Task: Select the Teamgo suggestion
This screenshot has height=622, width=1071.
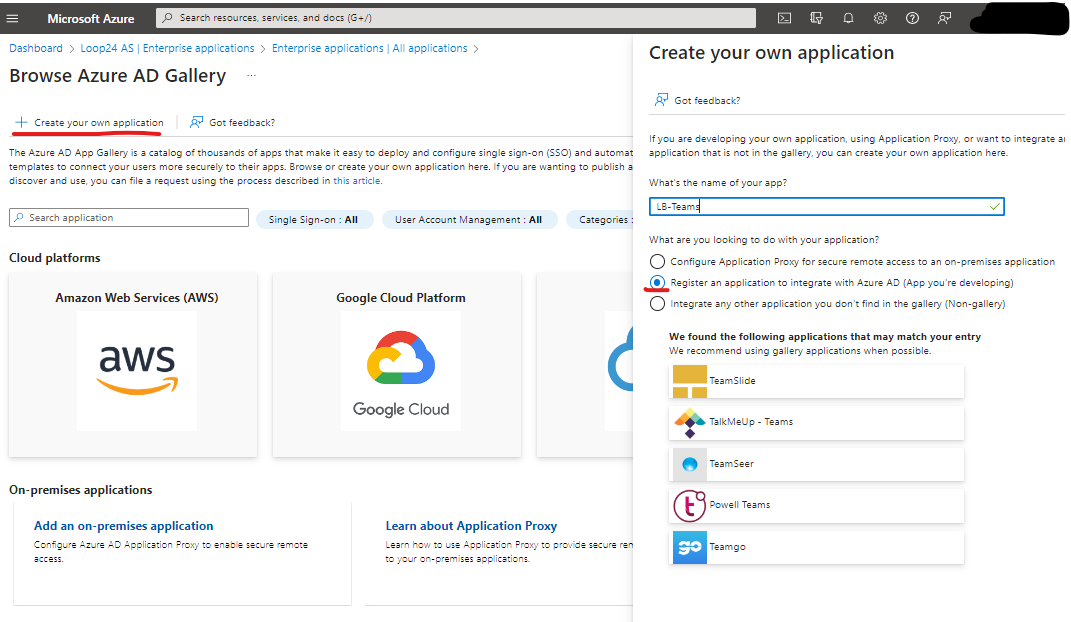Action: tap(816, 548)
